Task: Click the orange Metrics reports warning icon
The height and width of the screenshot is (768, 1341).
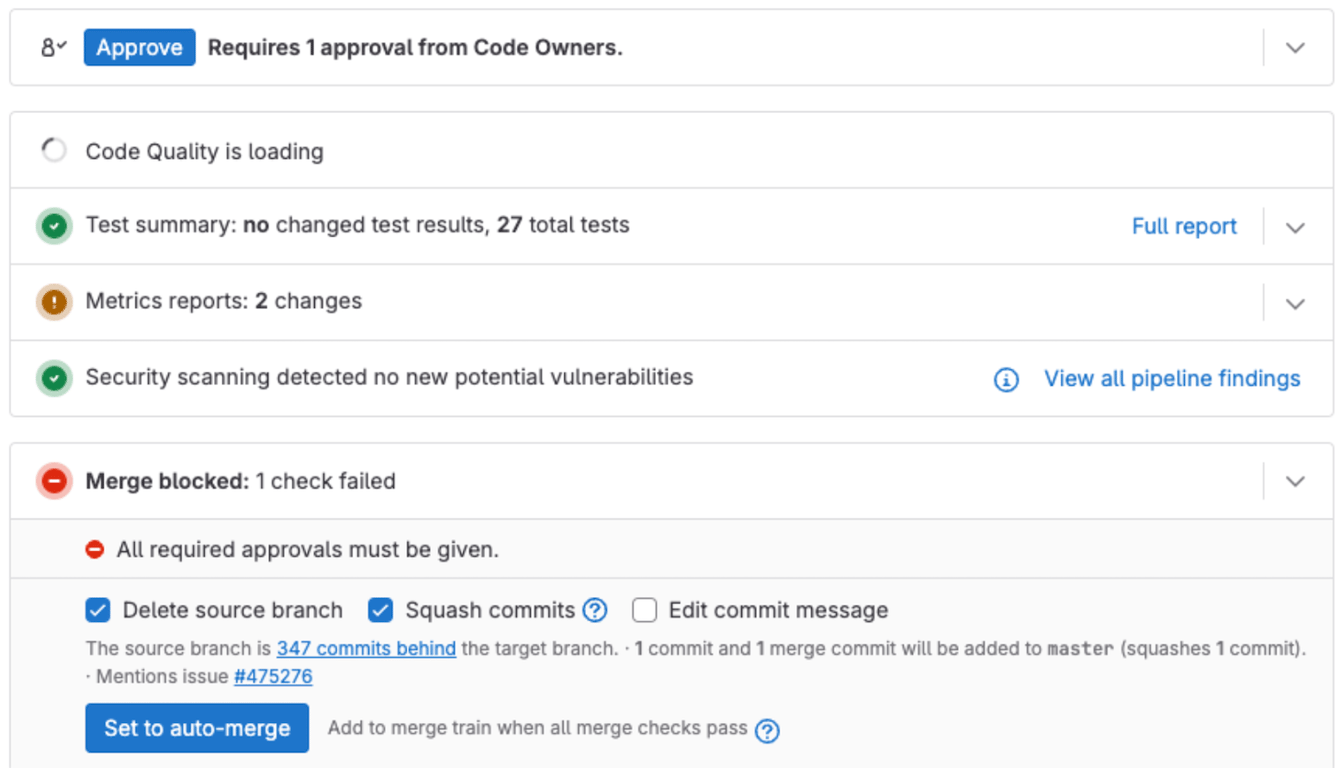Action: coord(54,301)
